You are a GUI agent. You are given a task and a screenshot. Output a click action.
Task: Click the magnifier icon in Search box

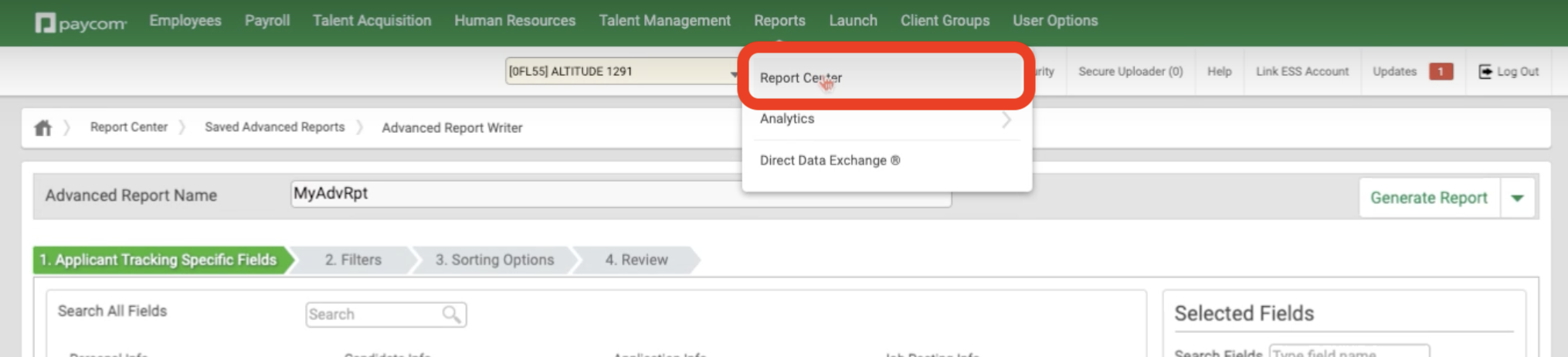(x=452, y=314)
